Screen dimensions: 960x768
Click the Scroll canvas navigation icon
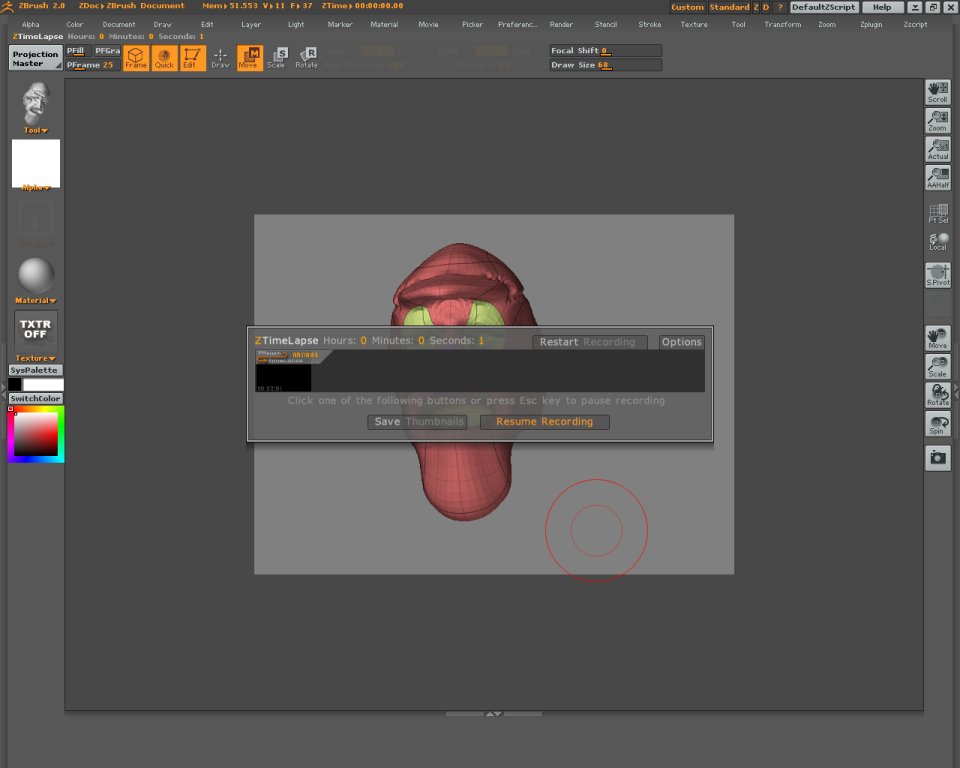pyautogui.click(x=937, y=92)
